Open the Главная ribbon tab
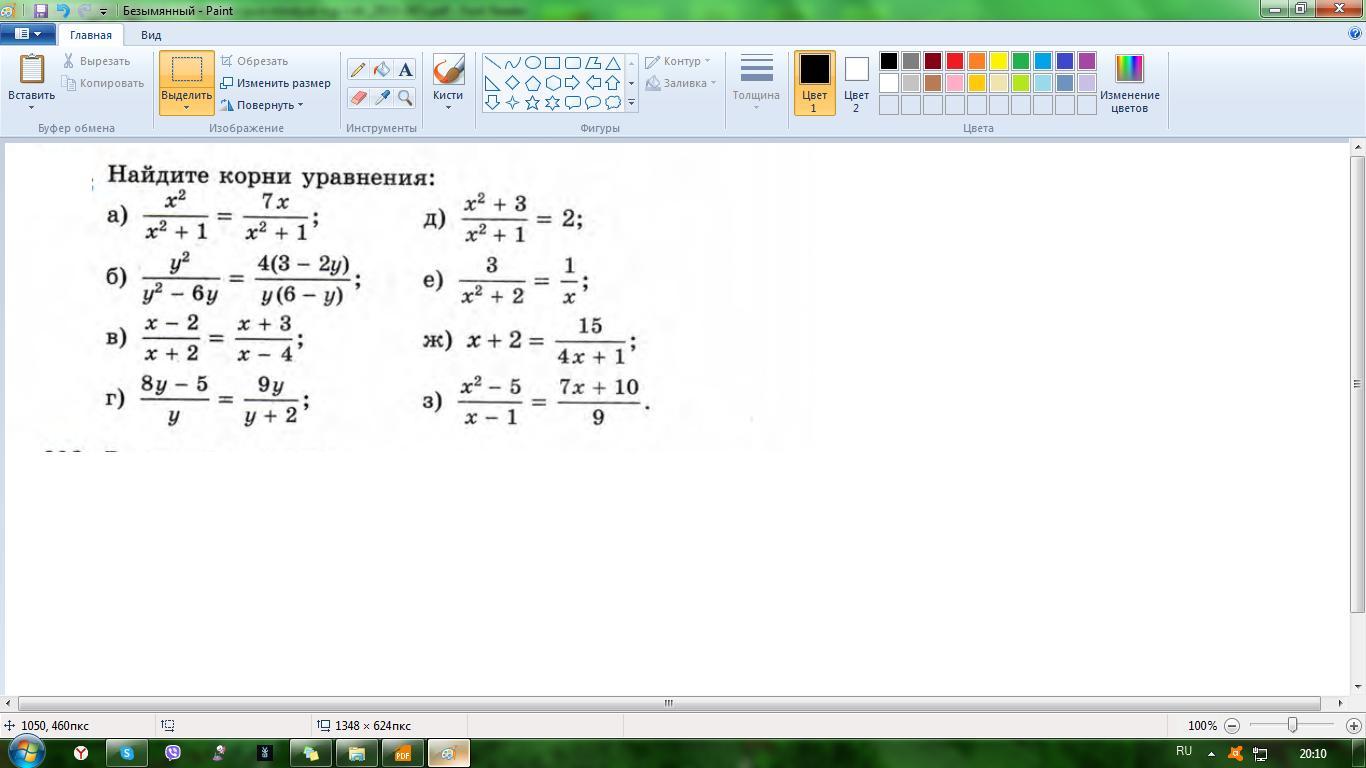The image size is (1366, 768). pos(91,35)
